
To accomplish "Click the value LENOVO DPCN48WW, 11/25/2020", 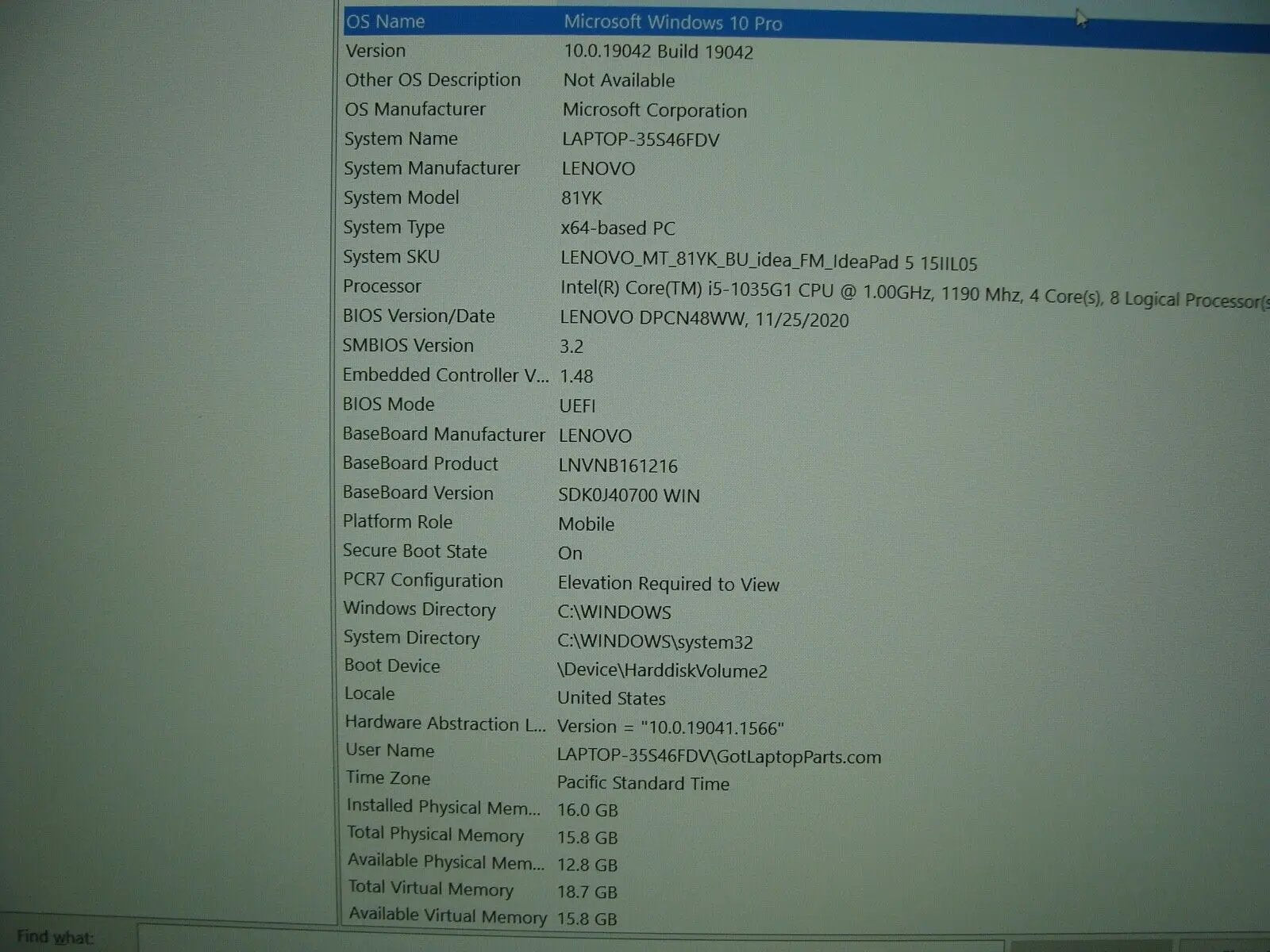I will click(x=704, y=319).
